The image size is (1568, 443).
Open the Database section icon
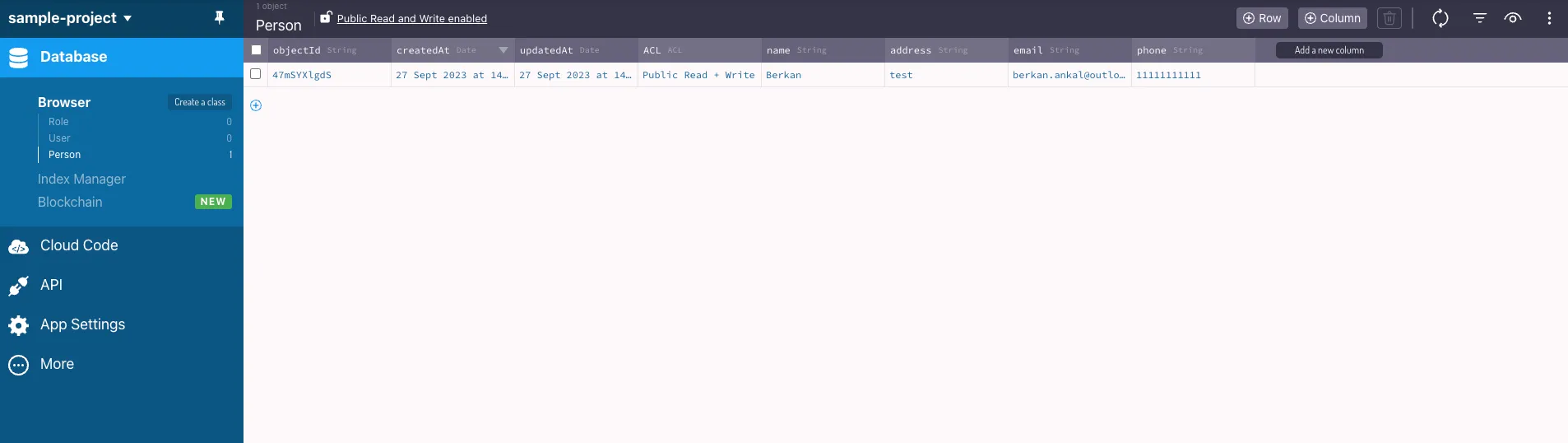click(x=18, y=58)
